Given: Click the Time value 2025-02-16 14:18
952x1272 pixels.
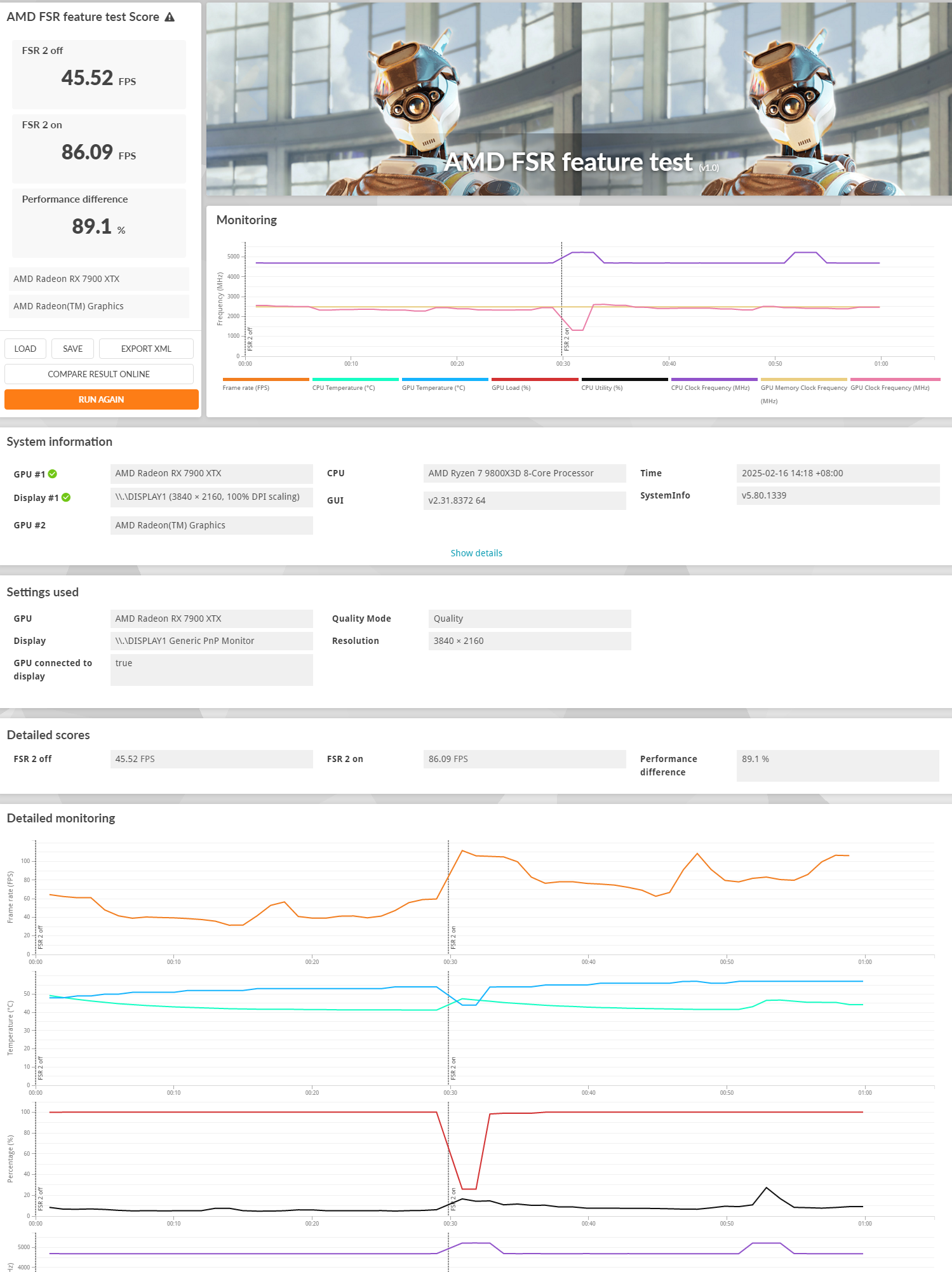Looking at the screenshot, I should pyautogui.click(x=838, y=473).
